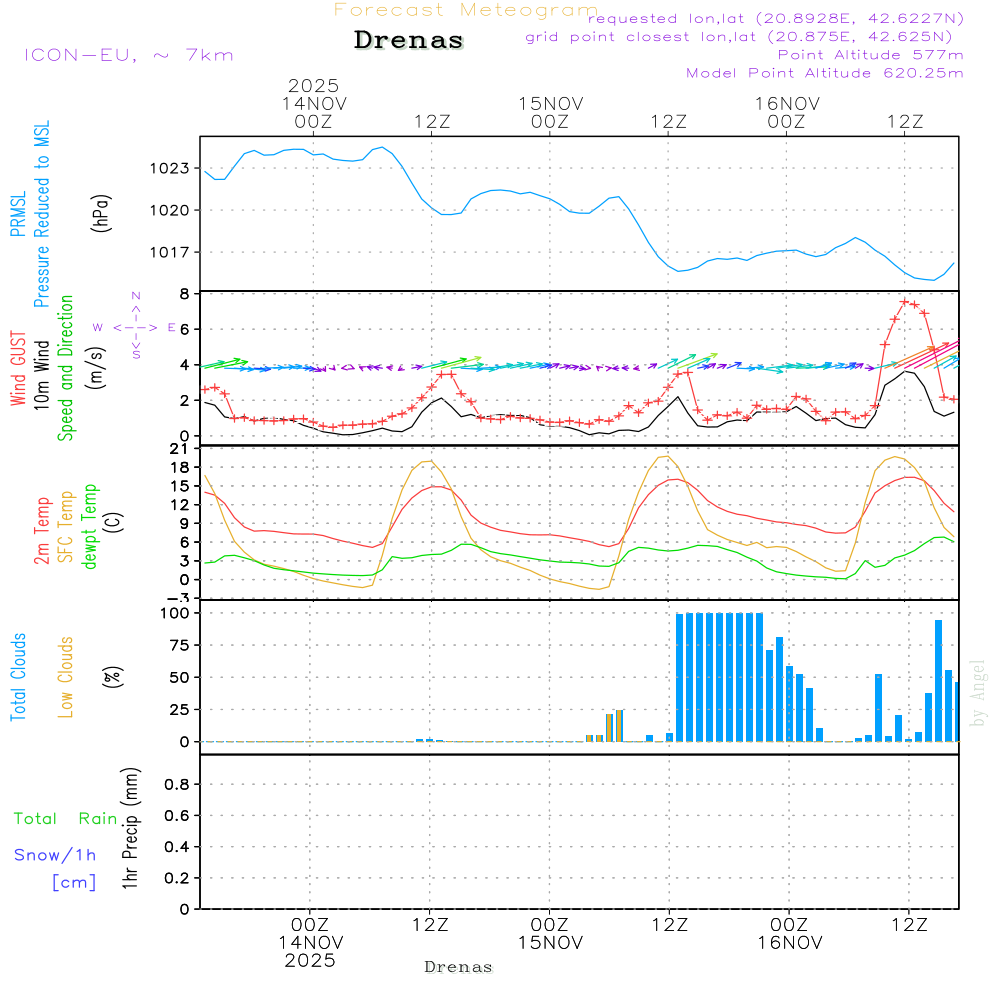Click the wind direction compass rose
1000x1000 pixels.
tap(135, 326)
